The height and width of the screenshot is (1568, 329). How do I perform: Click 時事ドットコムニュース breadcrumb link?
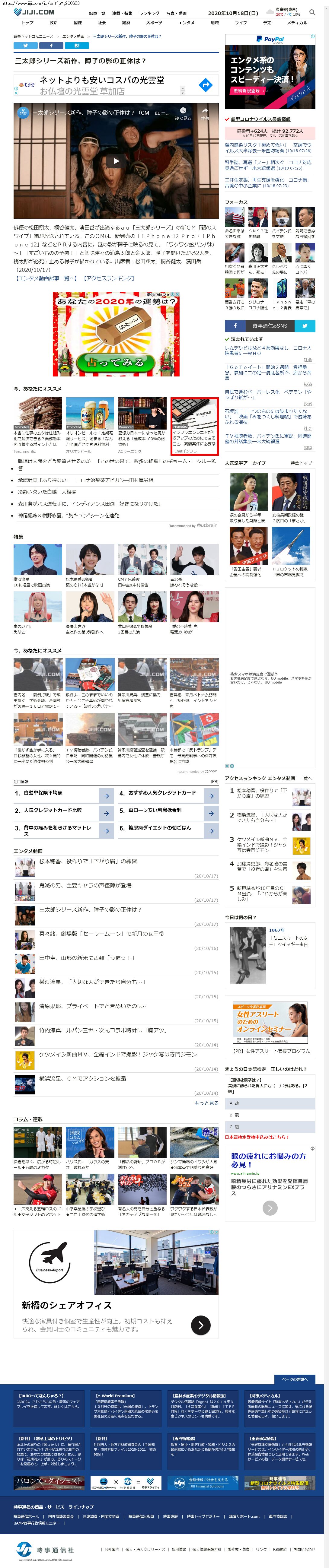(34, 37)
